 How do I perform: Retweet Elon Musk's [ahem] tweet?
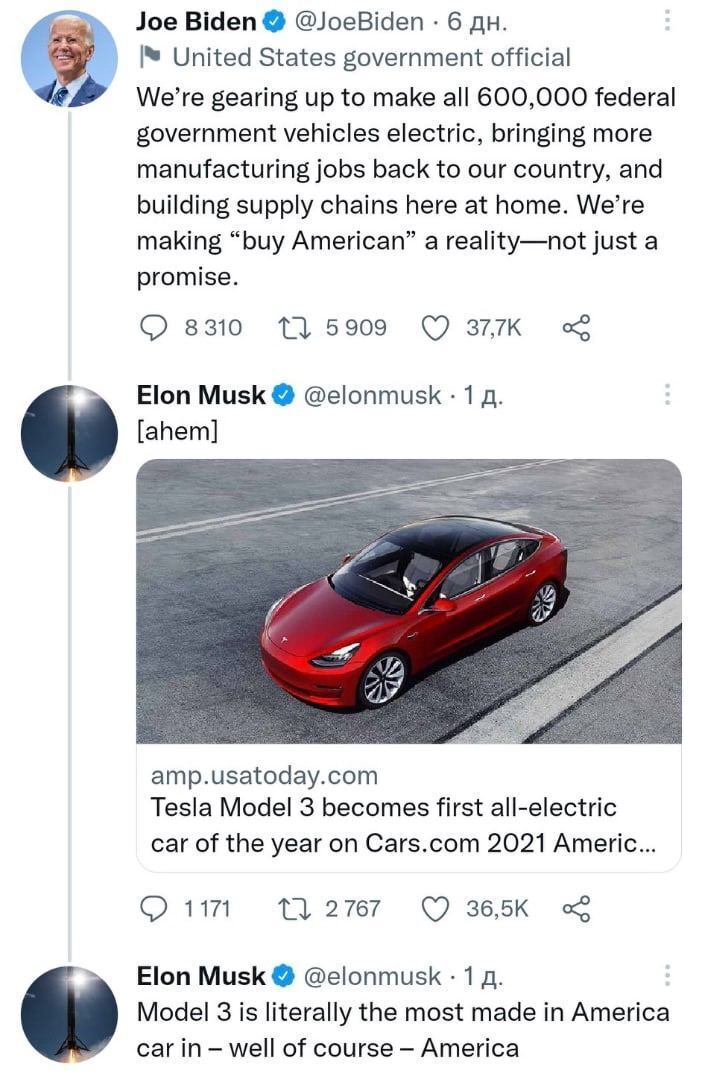click(x=295, y=908)
